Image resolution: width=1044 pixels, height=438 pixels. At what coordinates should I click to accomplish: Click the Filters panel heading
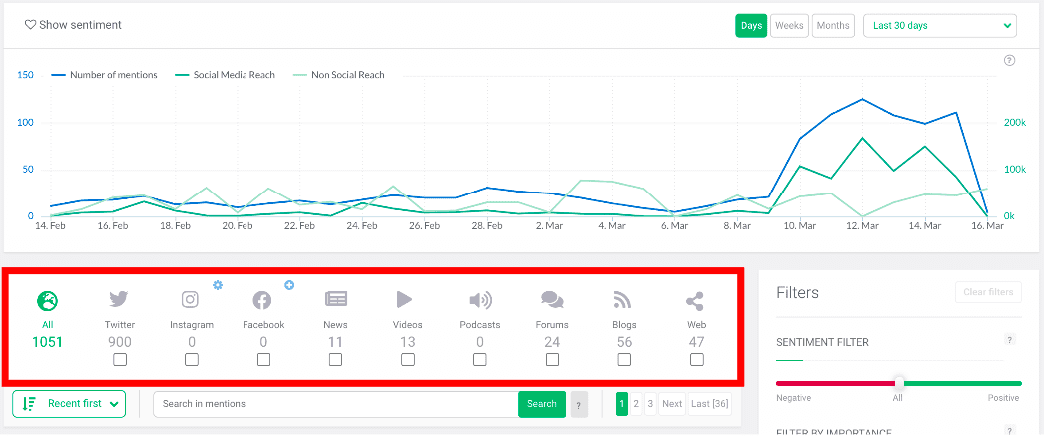click(x=797, y=292)
